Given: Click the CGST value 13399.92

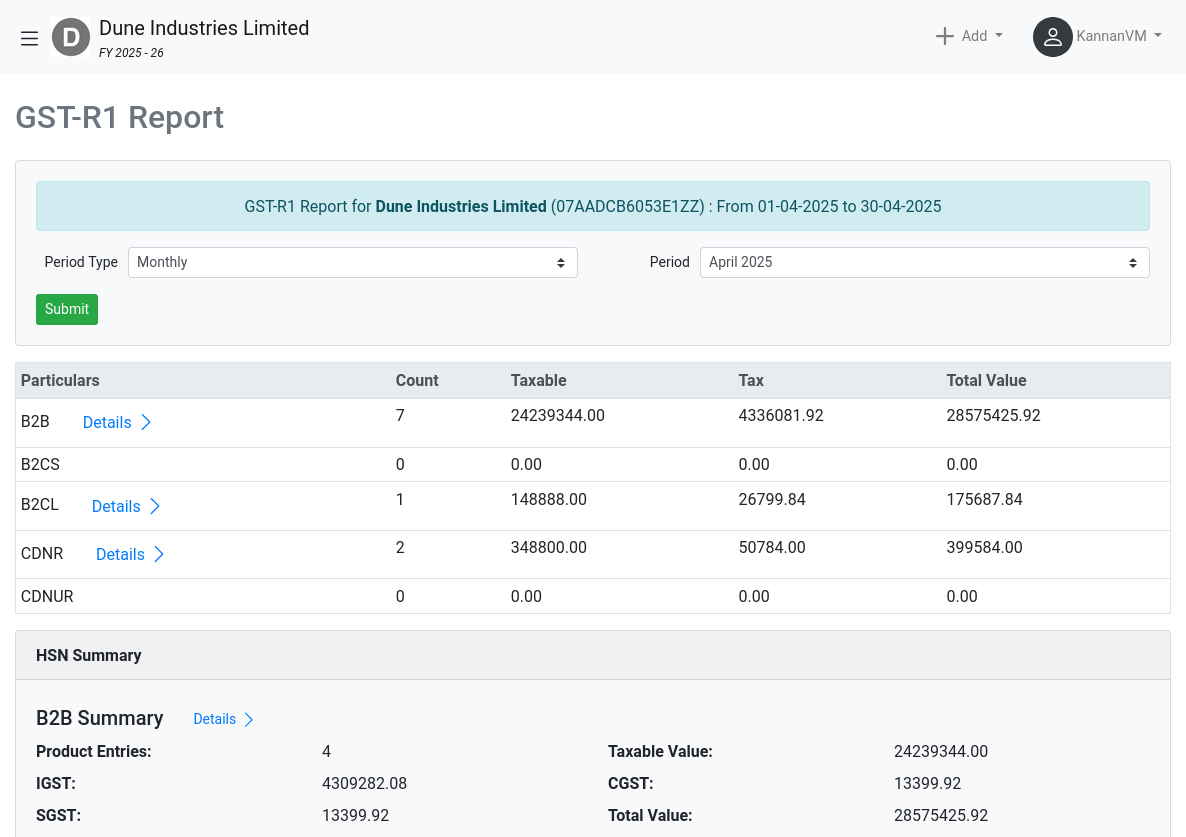Looking at the screenshot, I should click(927, 783).
